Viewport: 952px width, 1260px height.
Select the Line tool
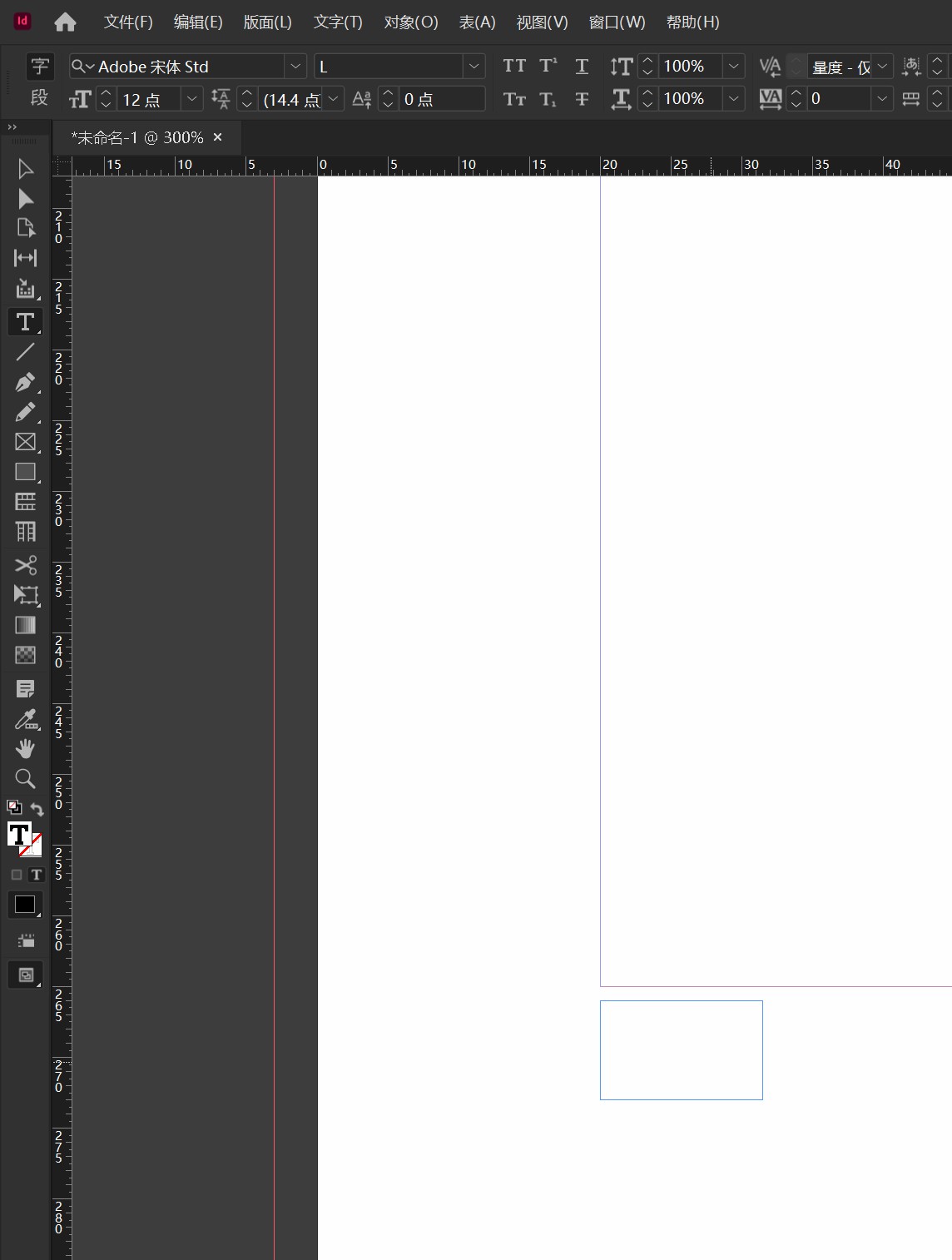click(25, 353)
